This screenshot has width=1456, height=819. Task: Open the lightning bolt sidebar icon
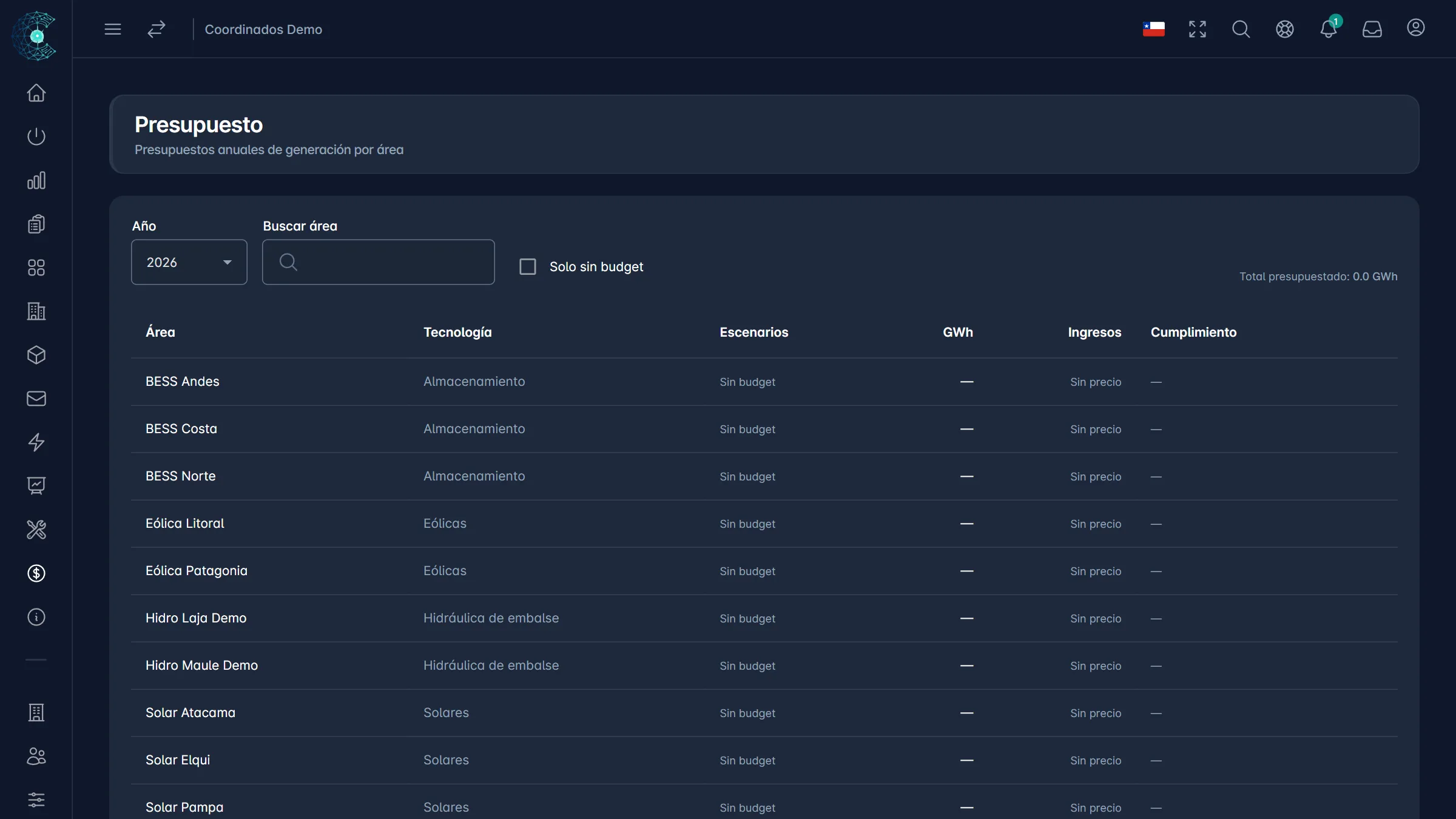(x=36, y=442)
